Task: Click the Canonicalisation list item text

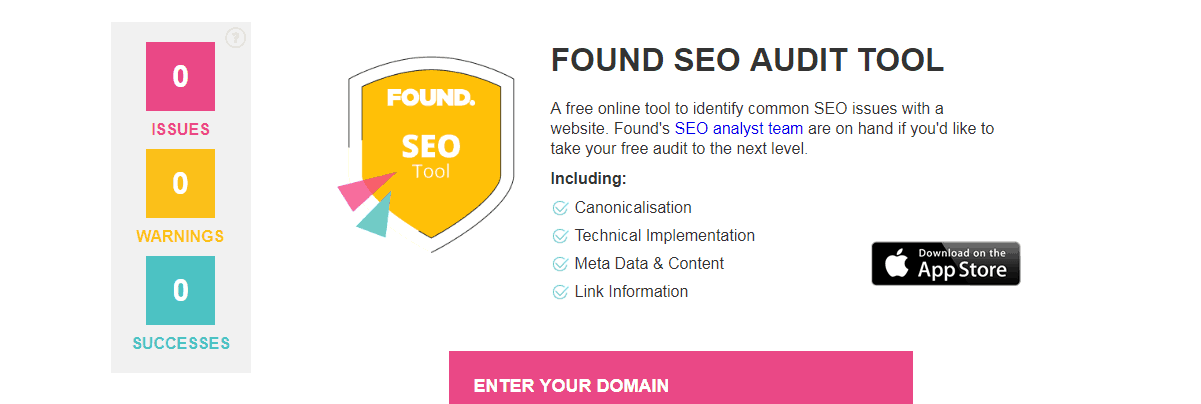Action: [x=633, y=208]
